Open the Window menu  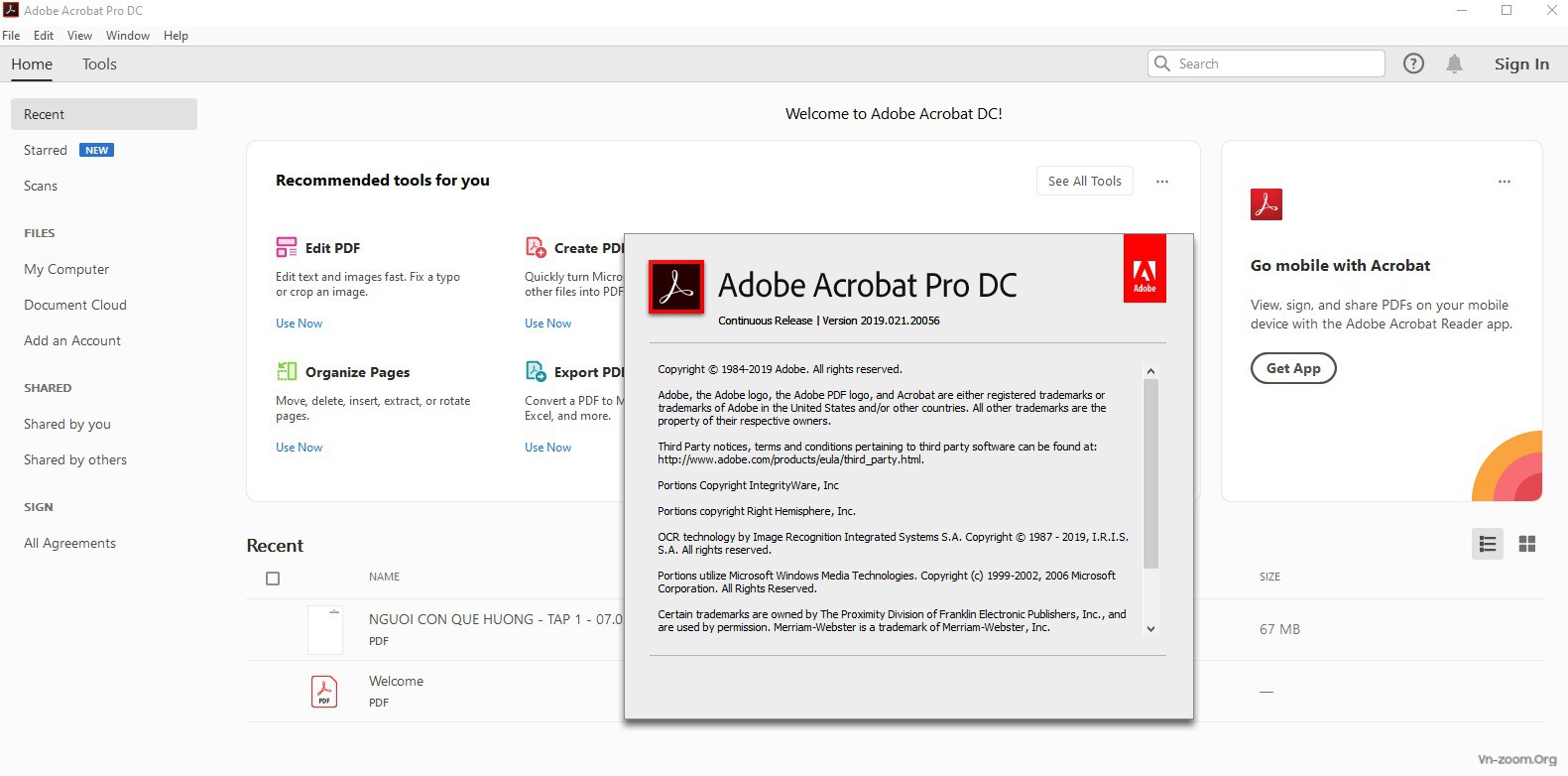tap(128, 36)
